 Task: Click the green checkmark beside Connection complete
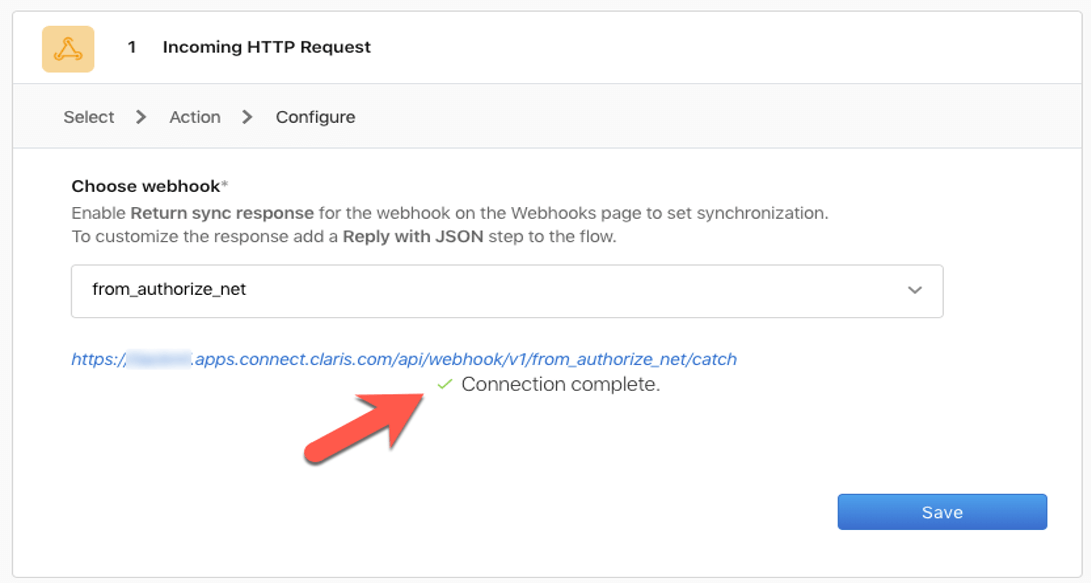(x=445, y=384)
